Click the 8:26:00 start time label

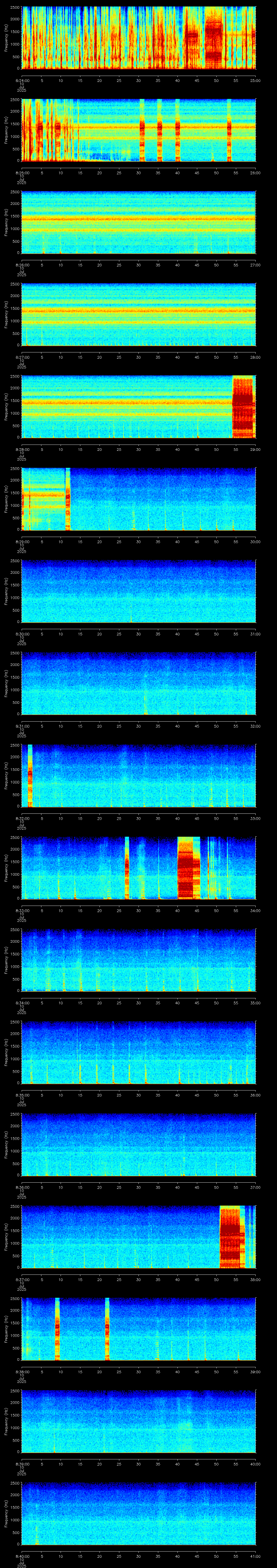point(22,265)
